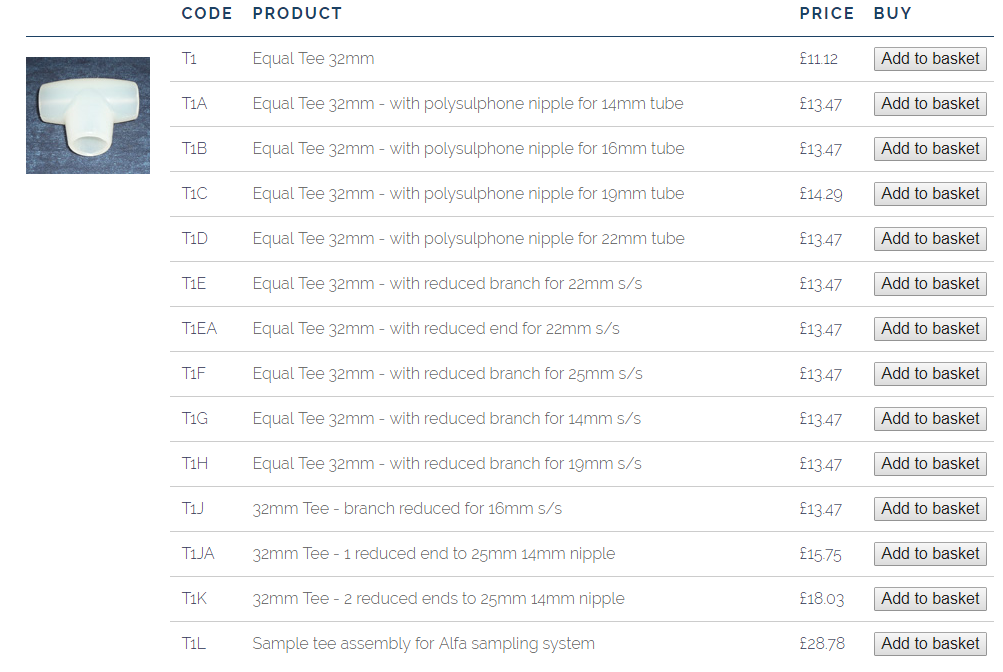Viewport: 1003px width, 672px height.
Task: Select the T1EA code link
Action: tap(199, 329)
